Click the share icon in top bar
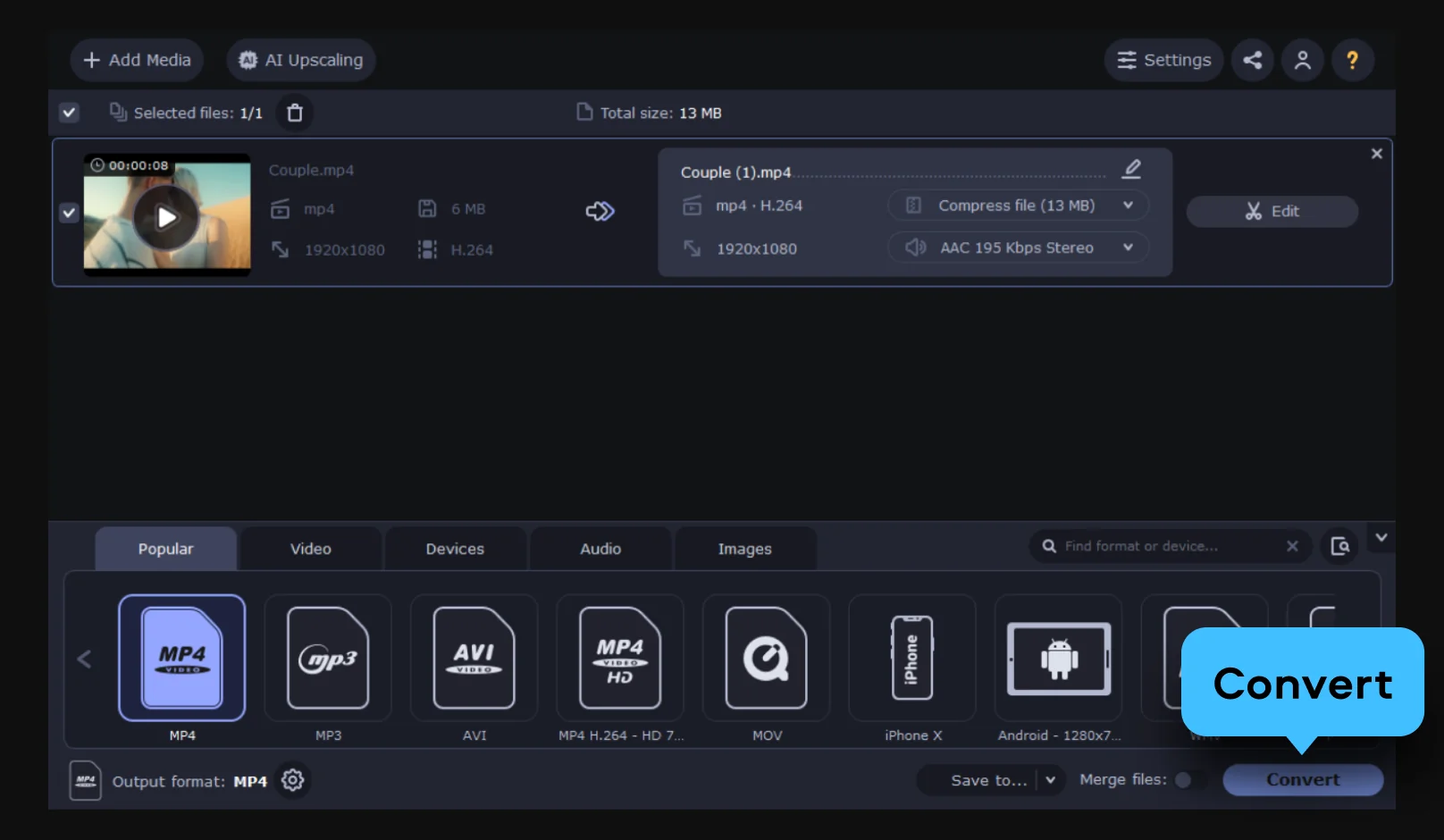Screen dimensions: 1444x840 pos(1253,60)
